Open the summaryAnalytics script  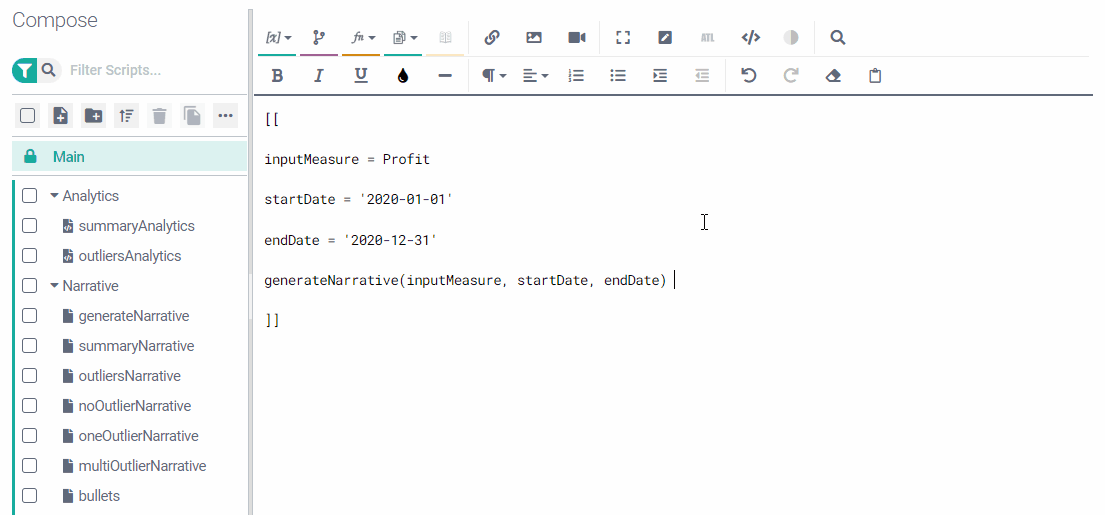136,226
